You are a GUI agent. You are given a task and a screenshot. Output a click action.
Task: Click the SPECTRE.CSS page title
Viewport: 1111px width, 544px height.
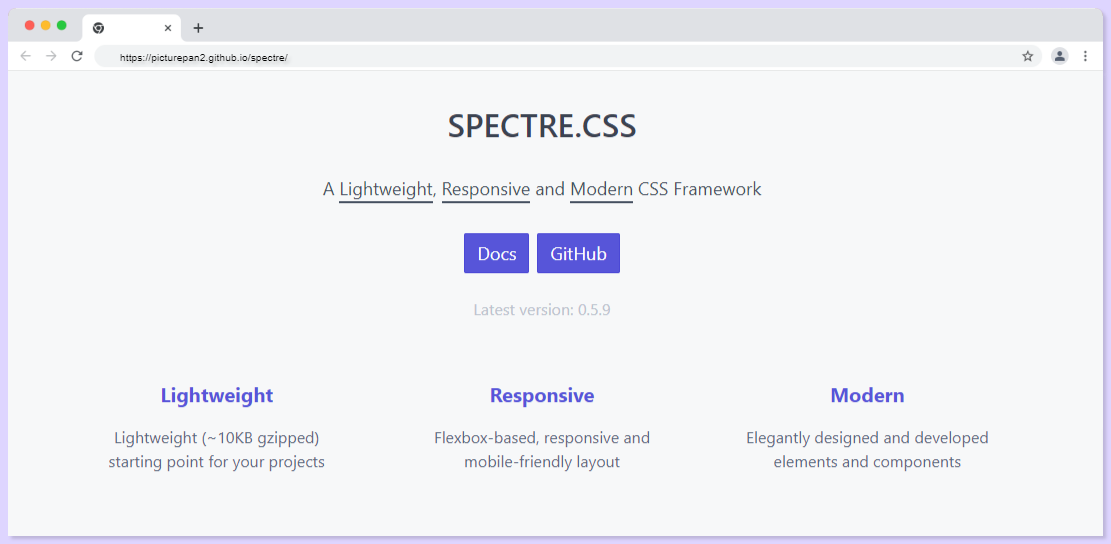(542, 127)
